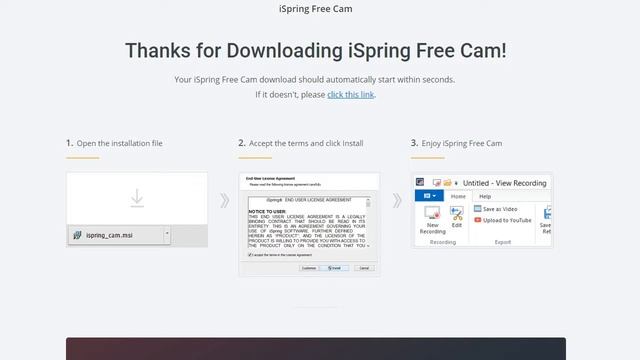Click the ispring_cam.msi downloaded file chip
Image resolution: width=640 pixels, height=360 pixels.
click(x=119, y=235)
